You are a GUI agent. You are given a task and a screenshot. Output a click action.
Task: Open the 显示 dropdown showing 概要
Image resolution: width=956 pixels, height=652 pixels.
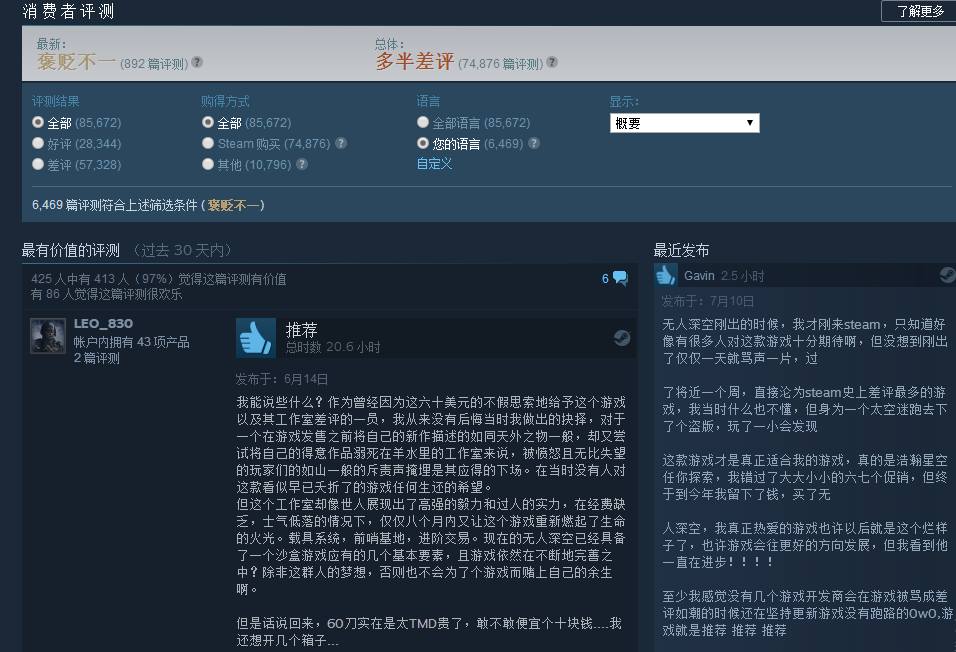684,123
